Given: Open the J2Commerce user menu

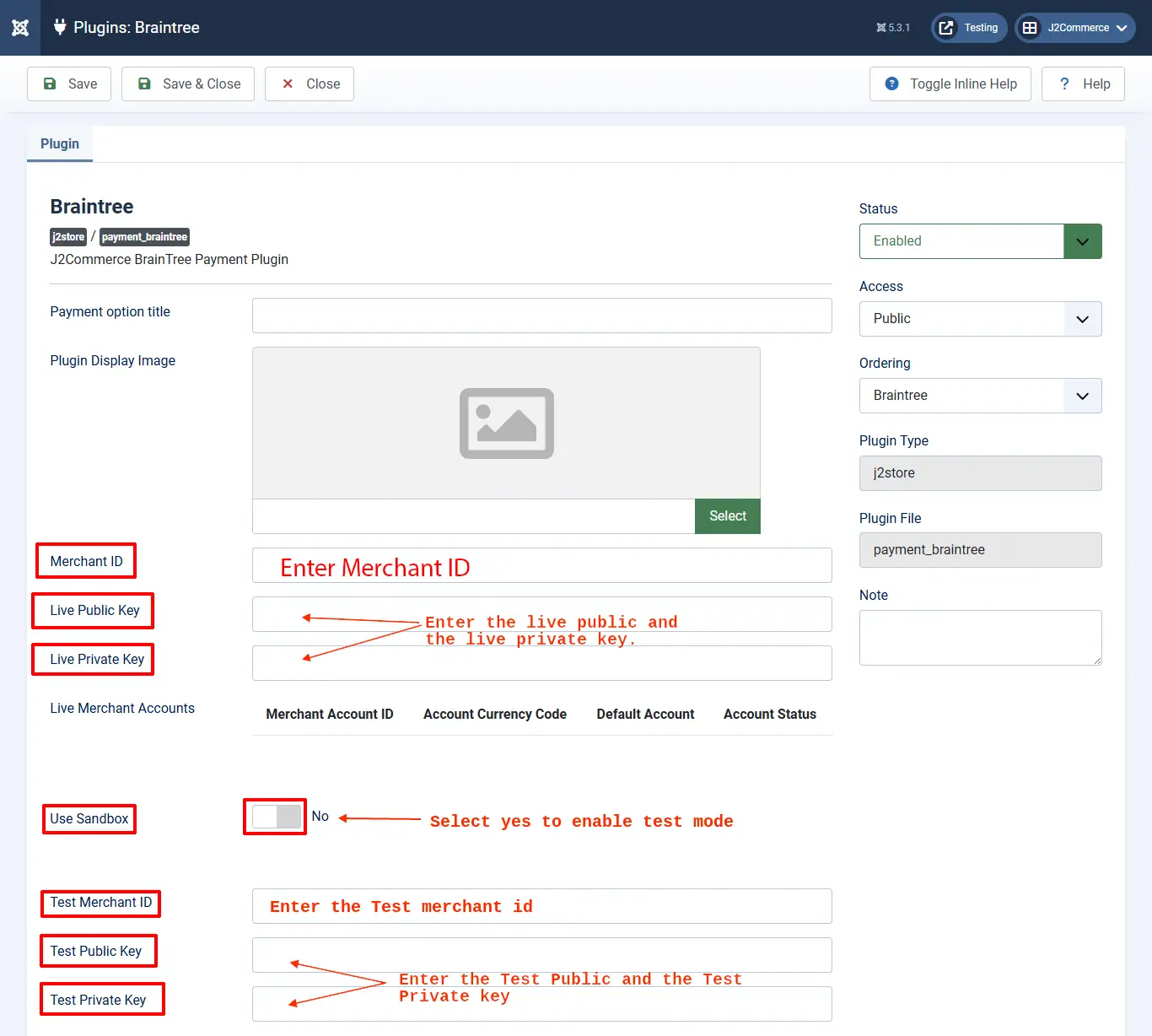Looking at the screenshot, I should pos(1075,28).
